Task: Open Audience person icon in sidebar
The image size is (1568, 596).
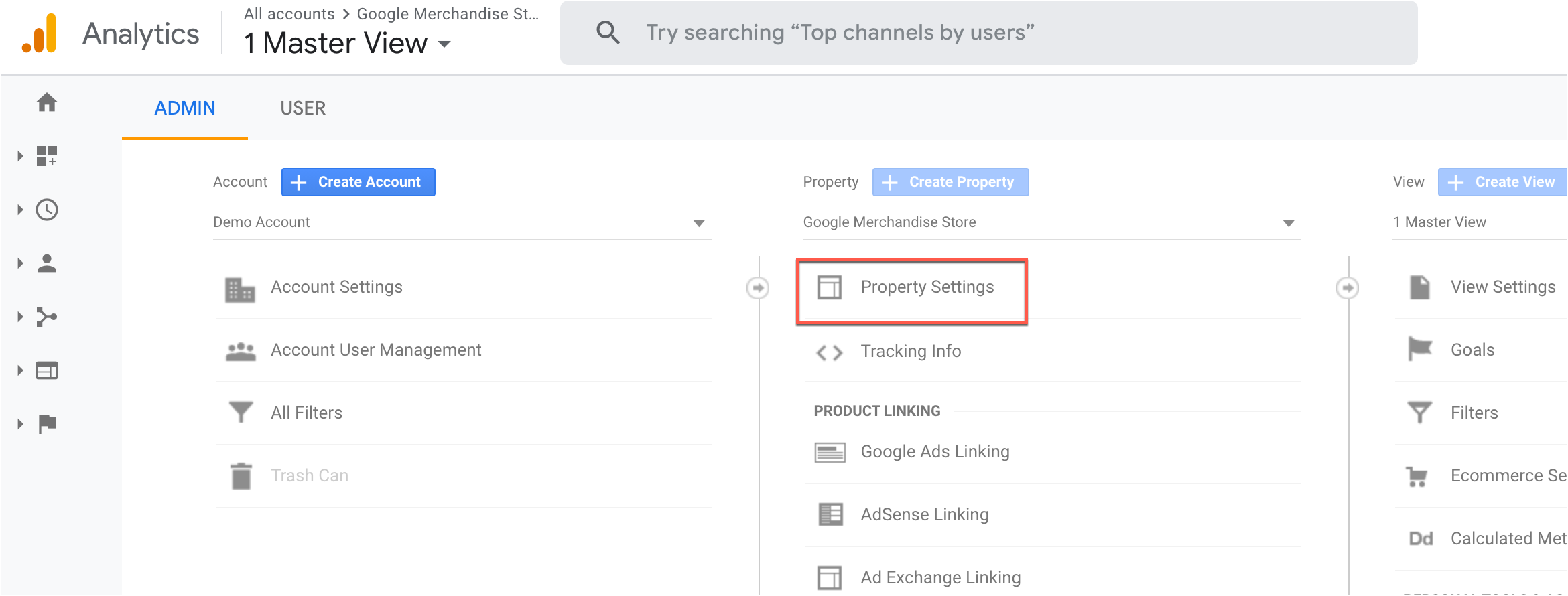Action: pyautogui.click(x=47, y=263)
